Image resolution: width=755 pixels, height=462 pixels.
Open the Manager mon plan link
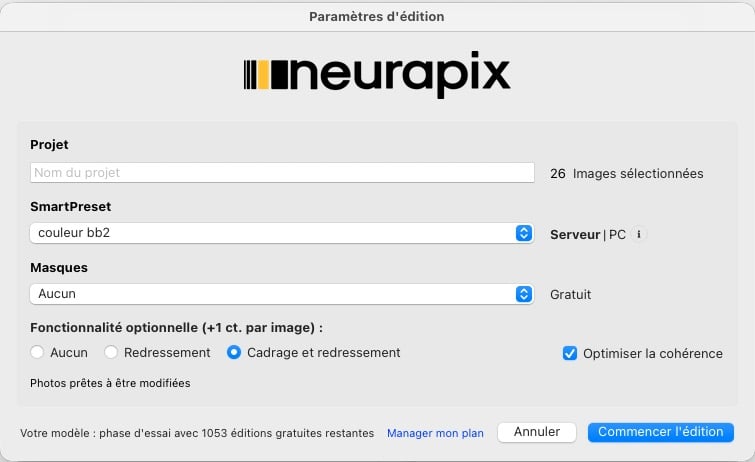pos(435,433)
